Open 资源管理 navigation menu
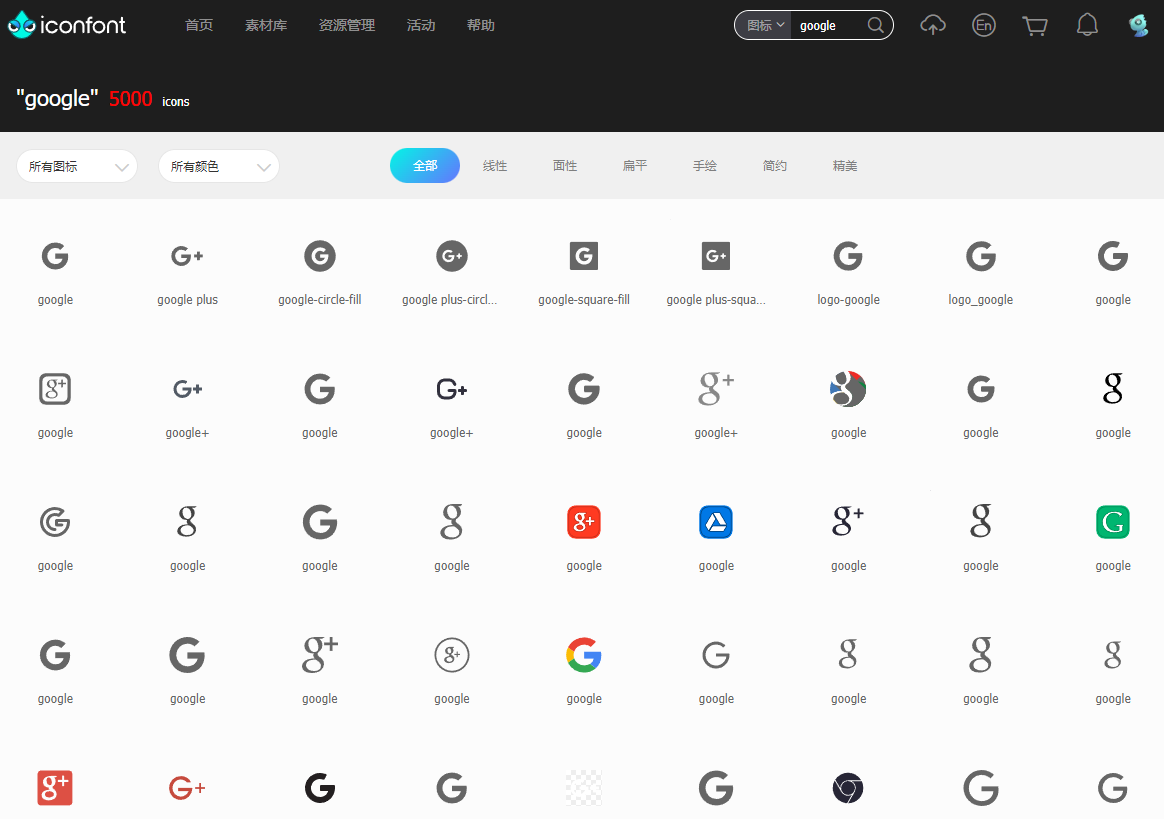Viewport: 1164px width, 819px height. (347, 25)
